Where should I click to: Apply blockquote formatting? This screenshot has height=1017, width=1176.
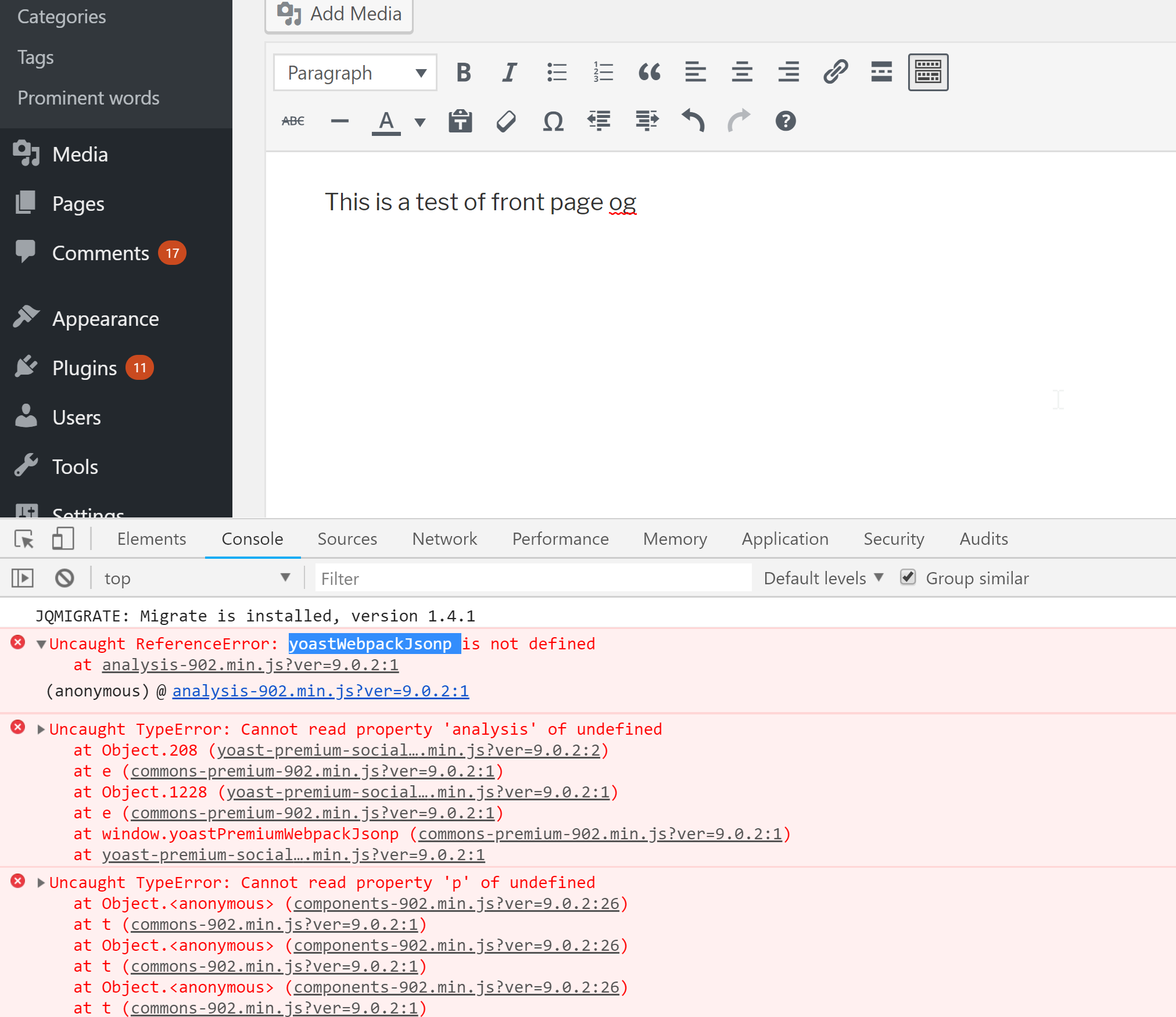click(x=650, y=73)
